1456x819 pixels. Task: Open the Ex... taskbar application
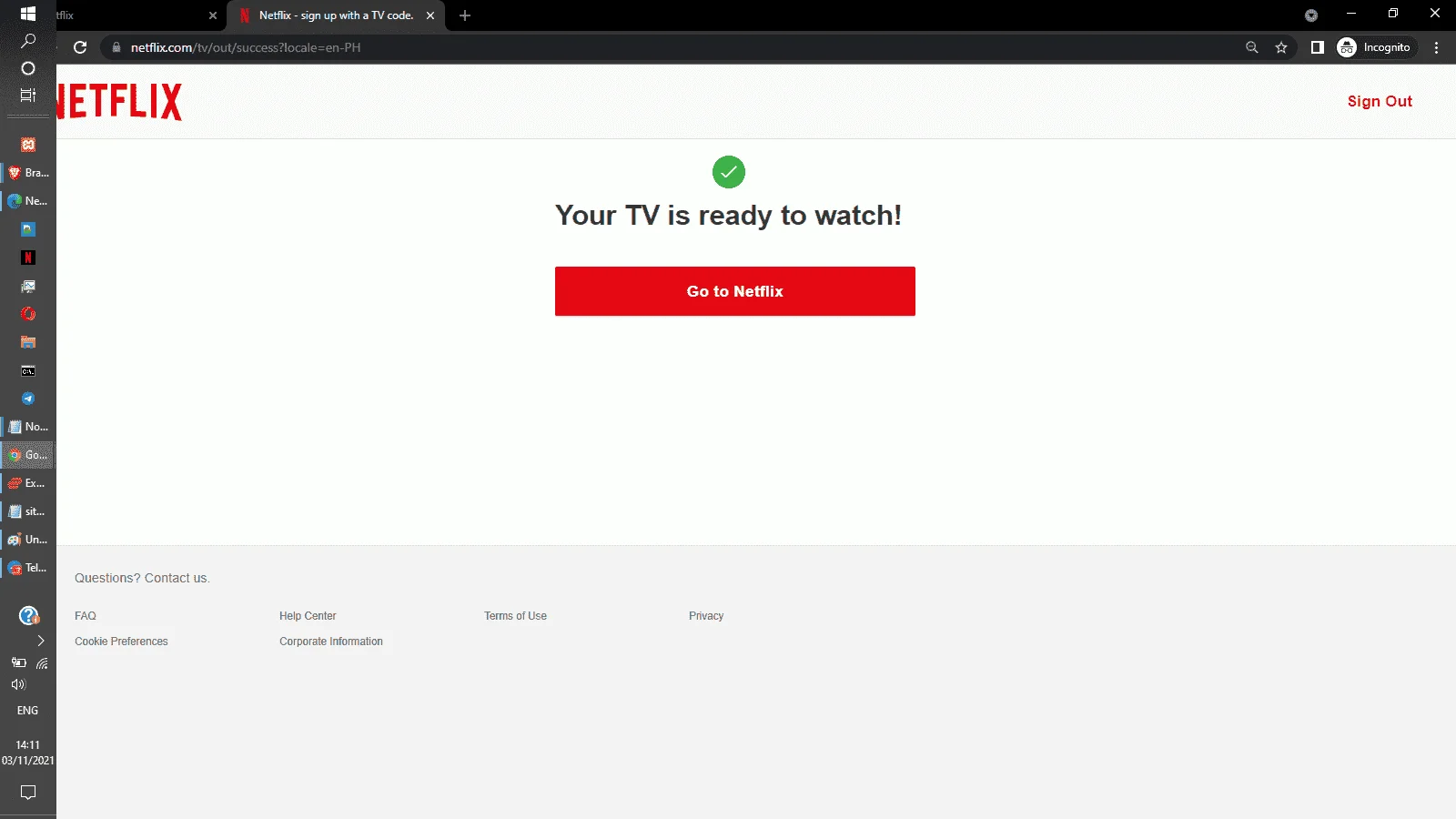tap(28, 483)
